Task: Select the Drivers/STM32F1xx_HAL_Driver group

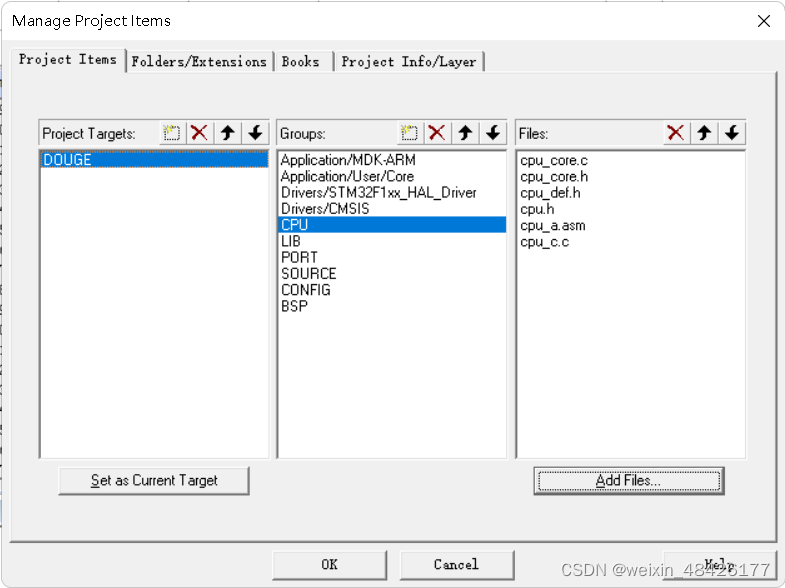Action: [392, 193]
